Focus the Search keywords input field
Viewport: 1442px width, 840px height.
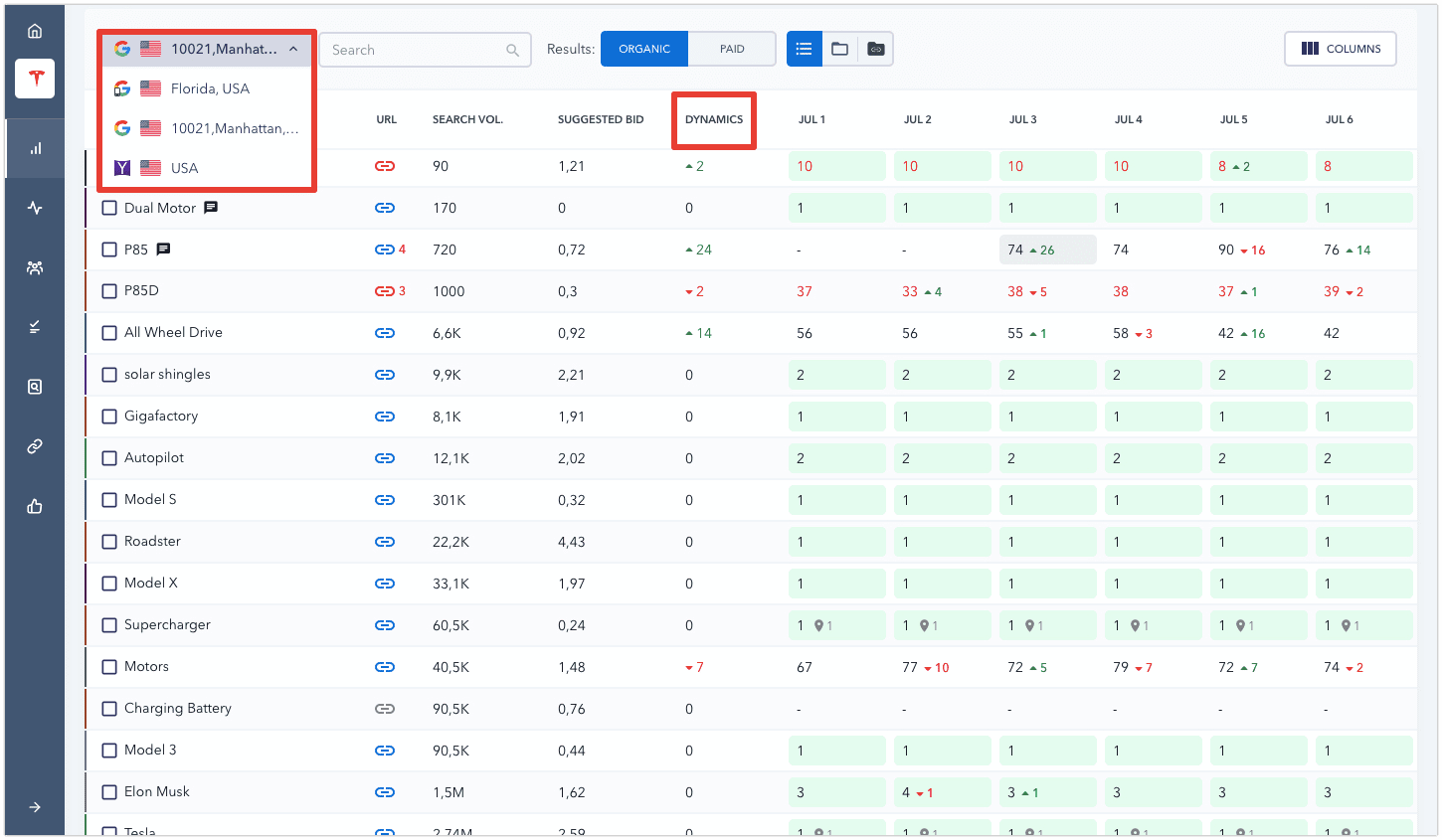pos(426,50)
